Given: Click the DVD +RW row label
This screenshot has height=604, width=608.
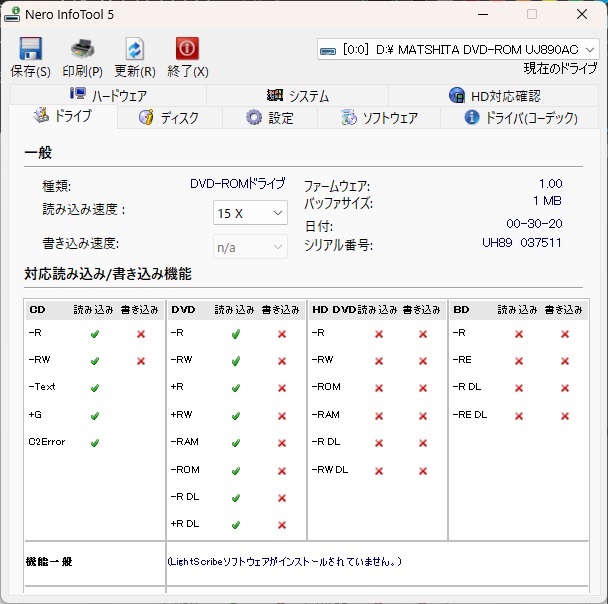Looking at the screenshot, I should coord(181,414).
